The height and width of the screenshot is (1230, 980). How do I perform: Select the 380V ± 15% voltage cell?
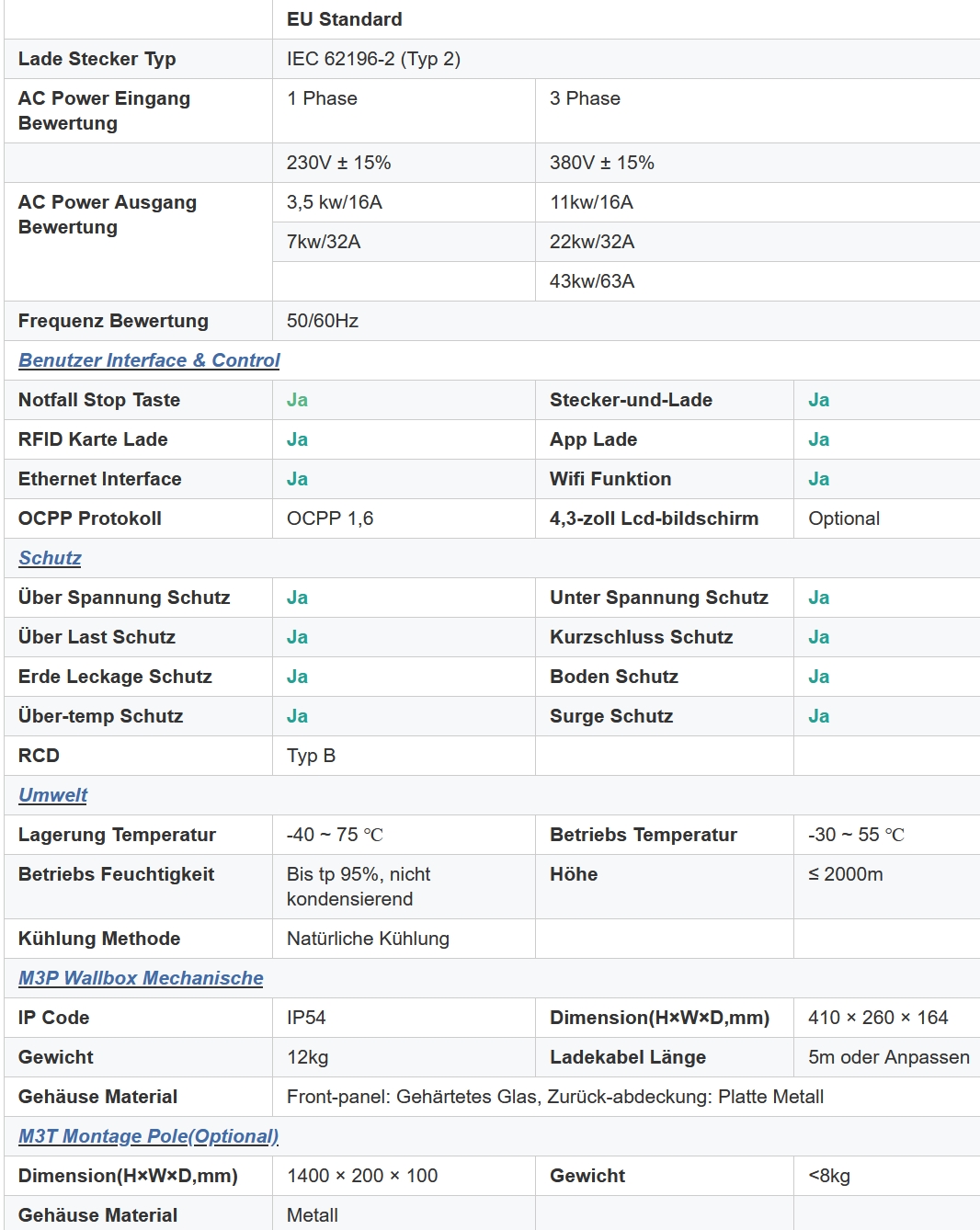pyautogui.click(x=602, y=163)
